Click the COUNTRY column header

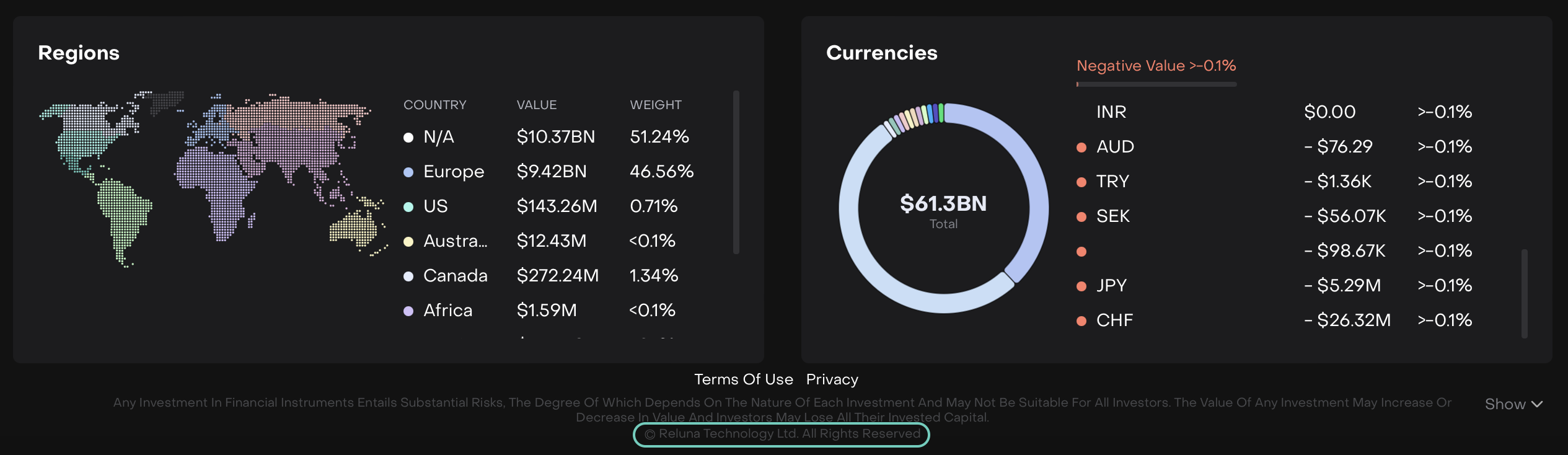pos(434,105)
